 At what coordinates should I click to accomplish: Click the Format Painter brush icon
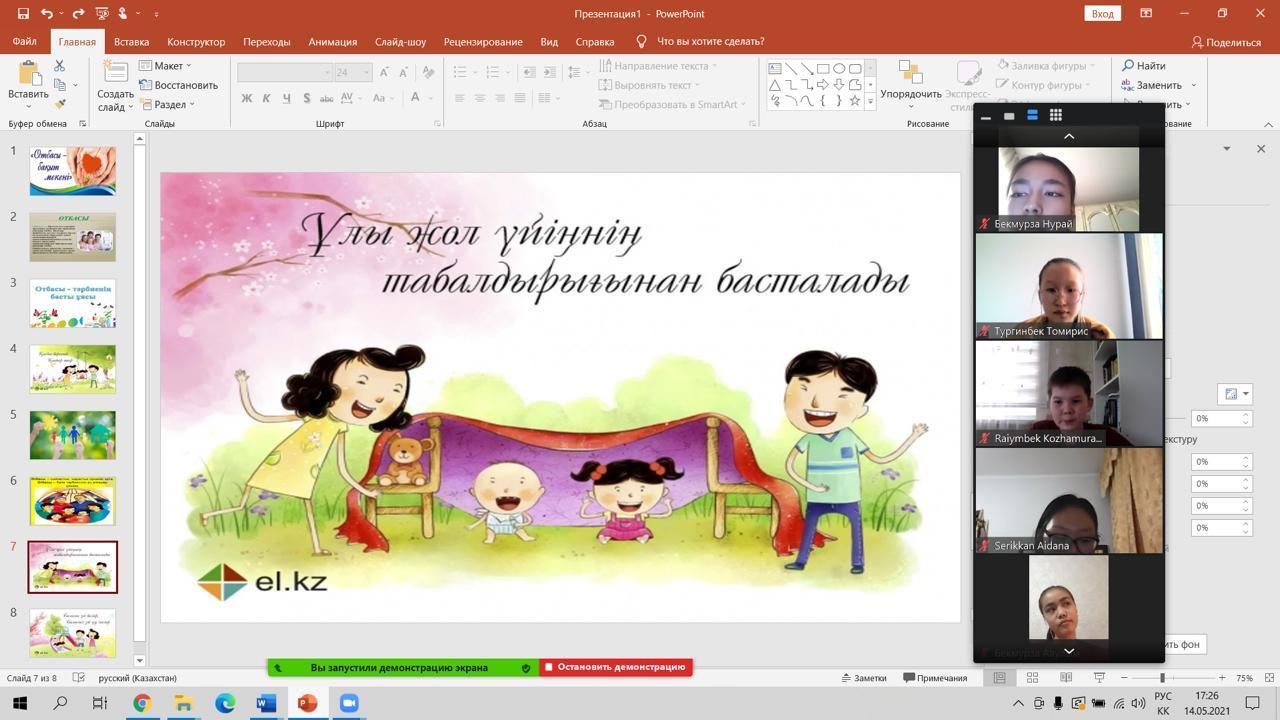pyautogui.click(x=59, y=104)
